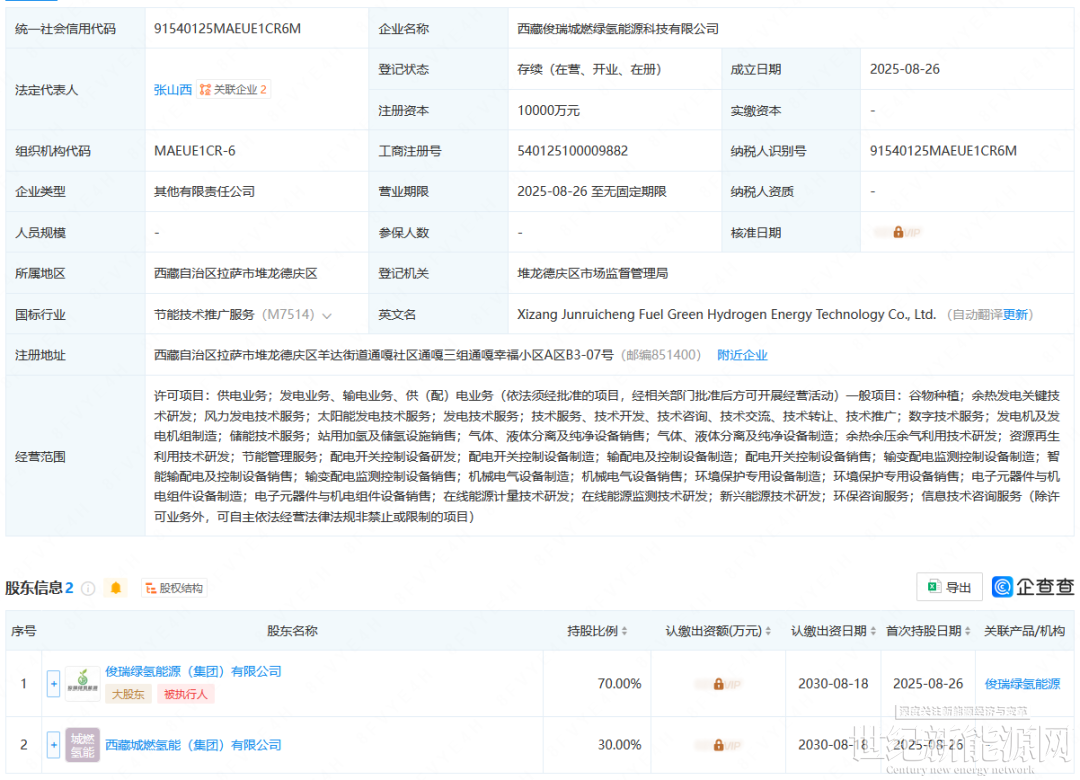Expand the 国标行业 industry chevron
The width and height of the screenshot is (1080, 780).
point(327,315)
